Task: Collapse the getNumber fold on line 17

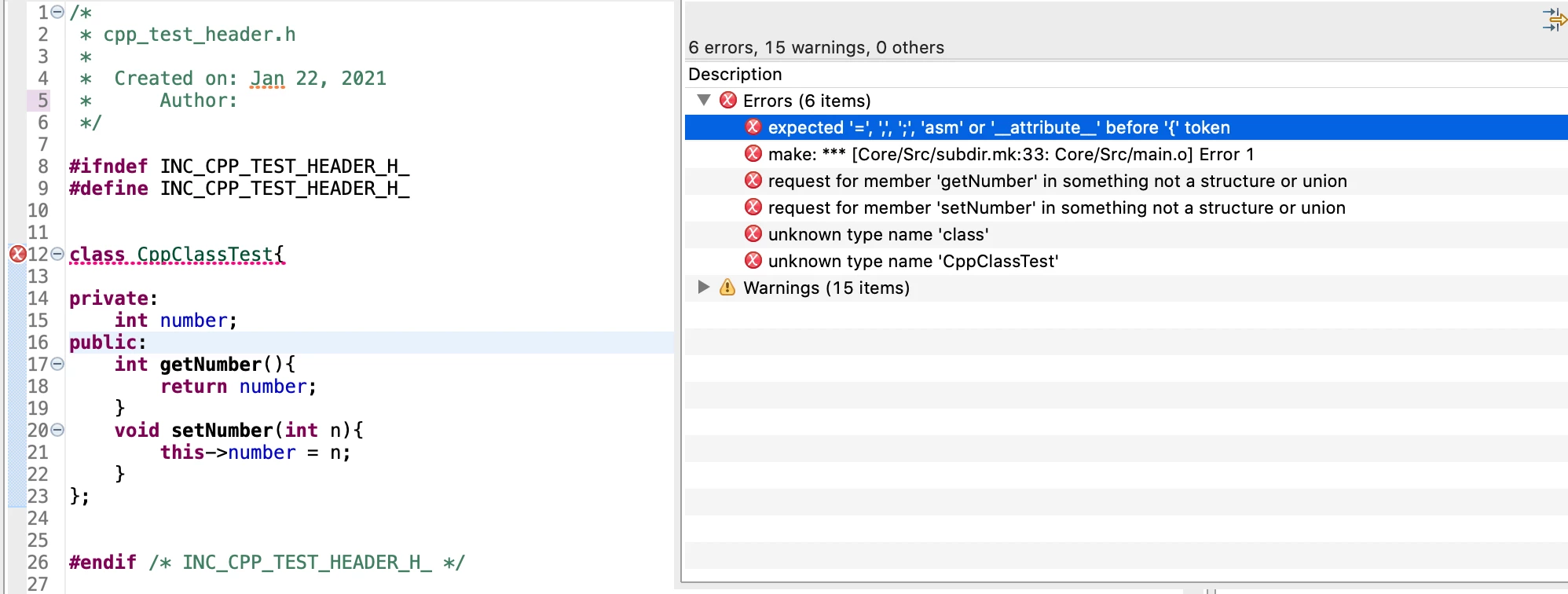Action: pyautogui.click(x=57, y=364)
